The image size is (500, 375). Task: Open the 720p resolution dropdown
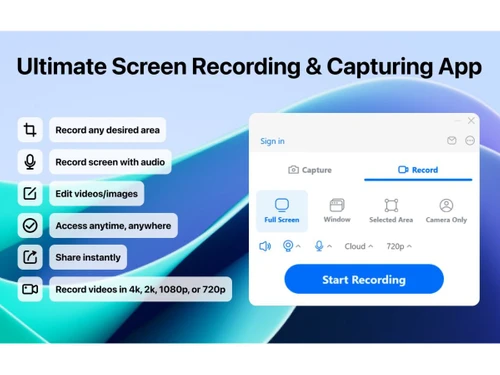399,246
